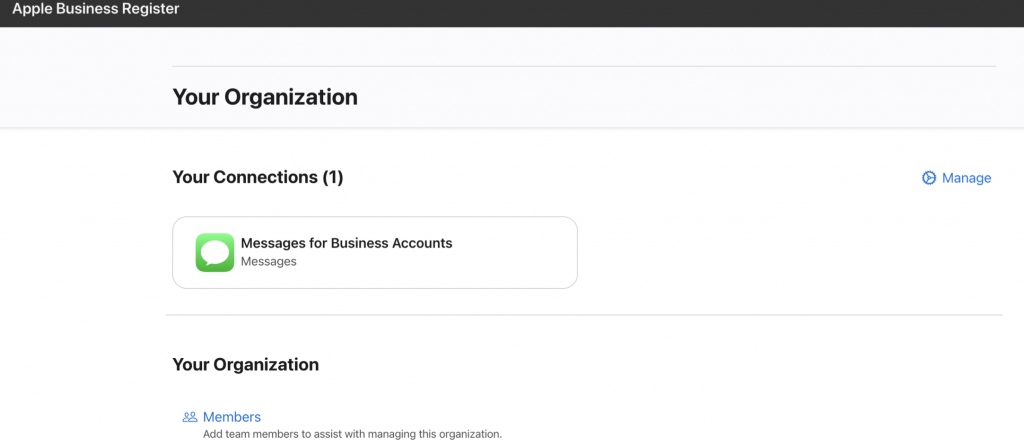
Task: Click white speech bubble inside Messages icon
Action: tap(215, 252)
